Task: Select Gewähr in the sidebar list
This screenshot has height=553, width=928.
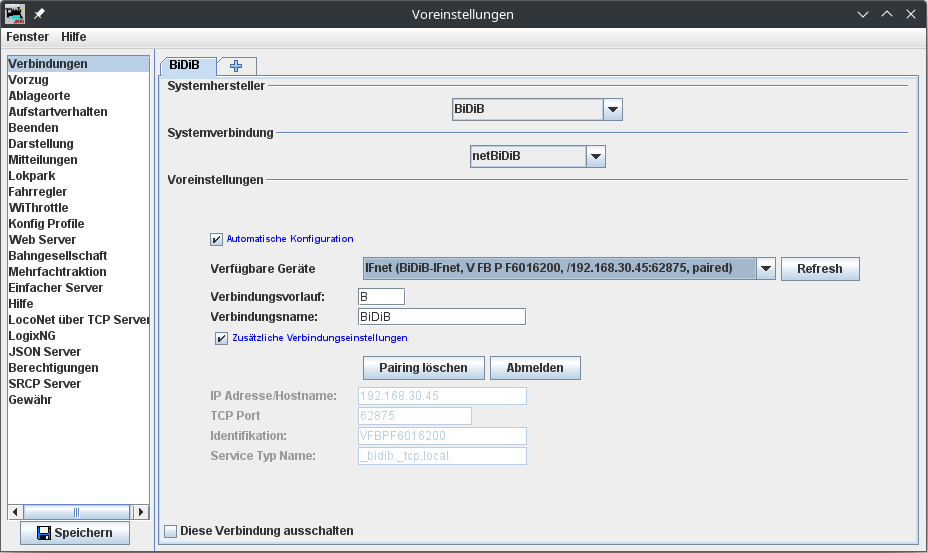Action: tap(78, 400)
